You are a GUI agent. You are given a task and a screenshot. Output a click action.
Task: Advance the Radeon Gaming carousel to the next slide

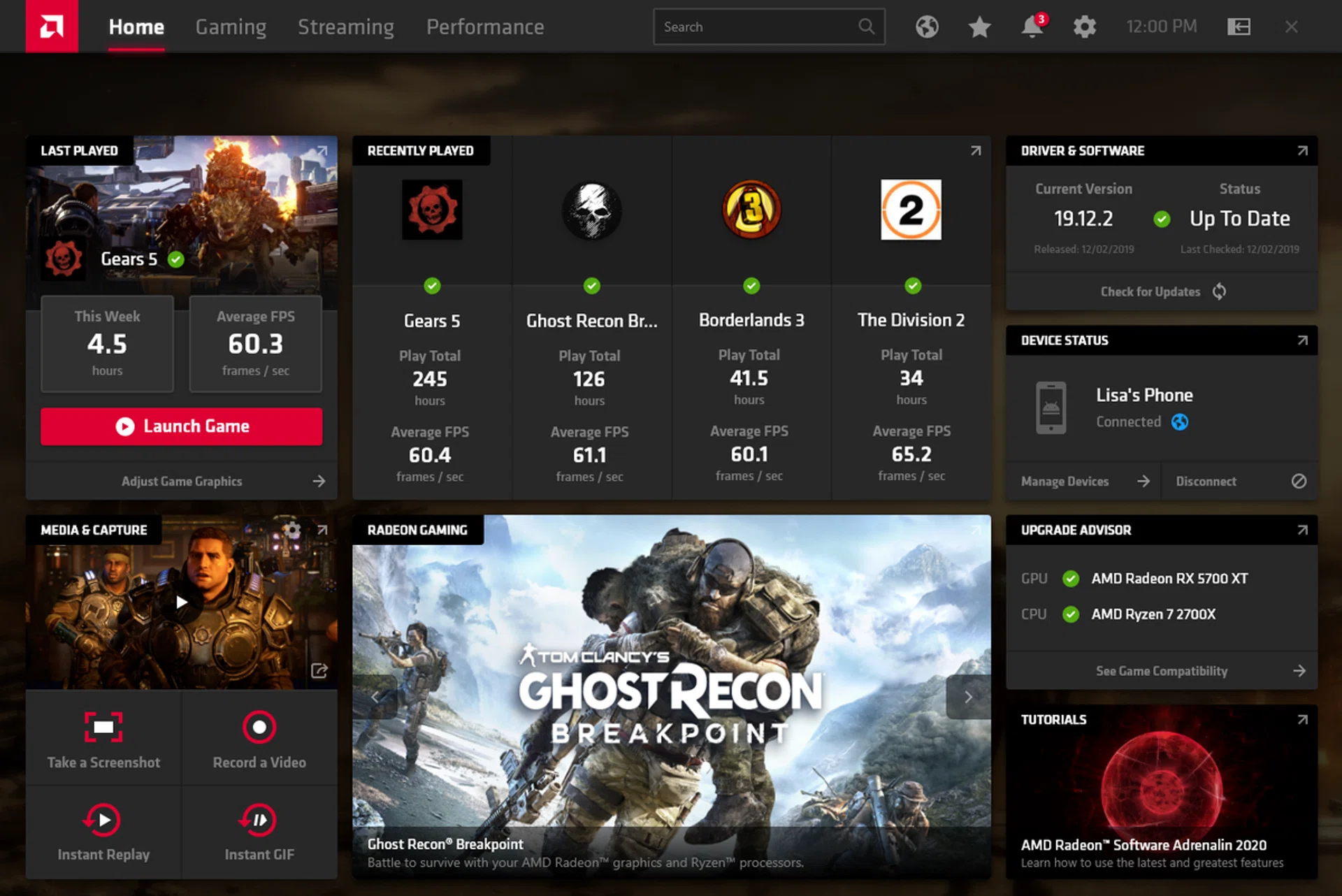968,697
